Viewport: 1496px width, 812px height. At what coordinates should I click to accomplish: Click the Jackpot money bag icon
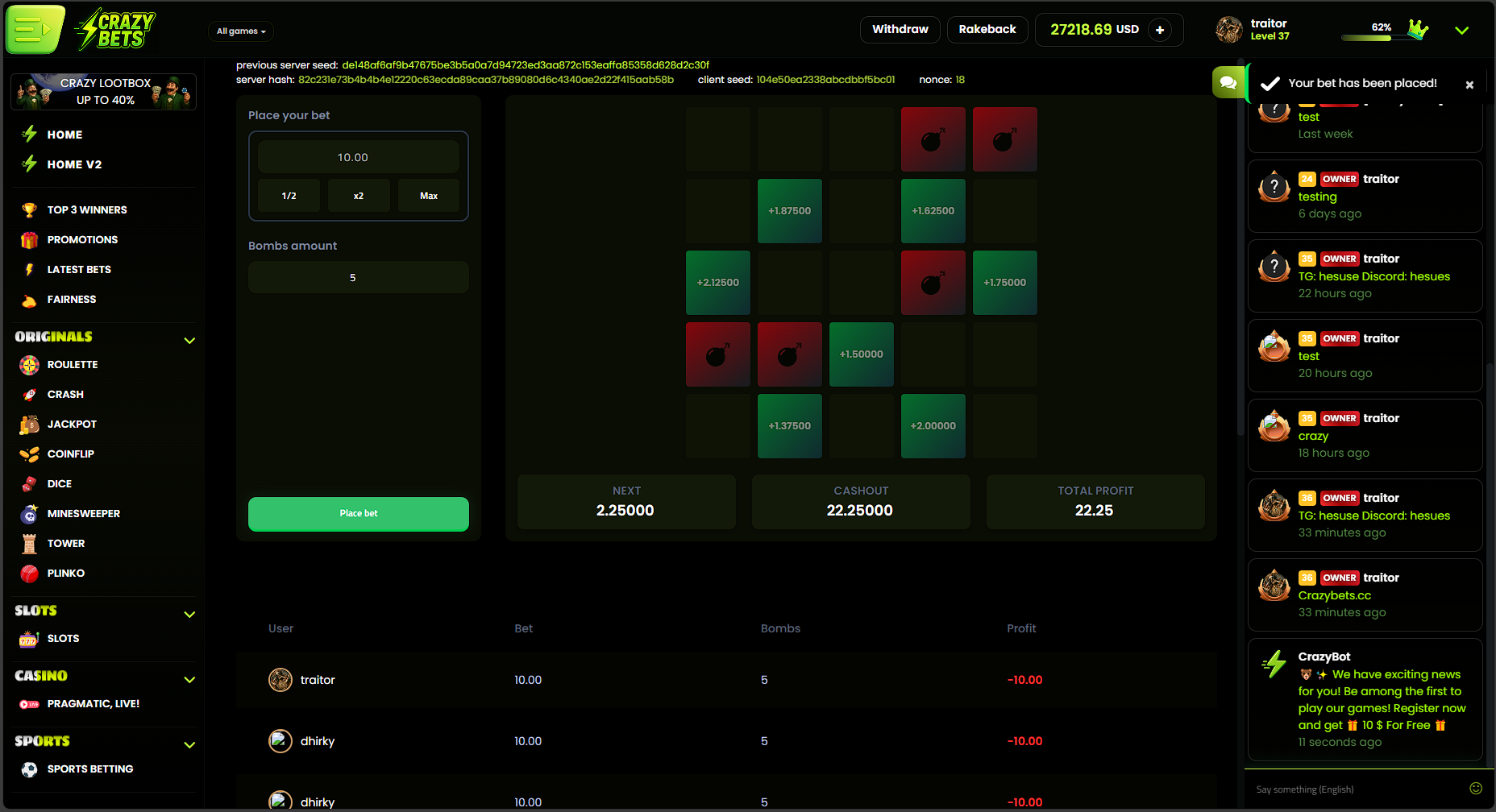[30, 425]
